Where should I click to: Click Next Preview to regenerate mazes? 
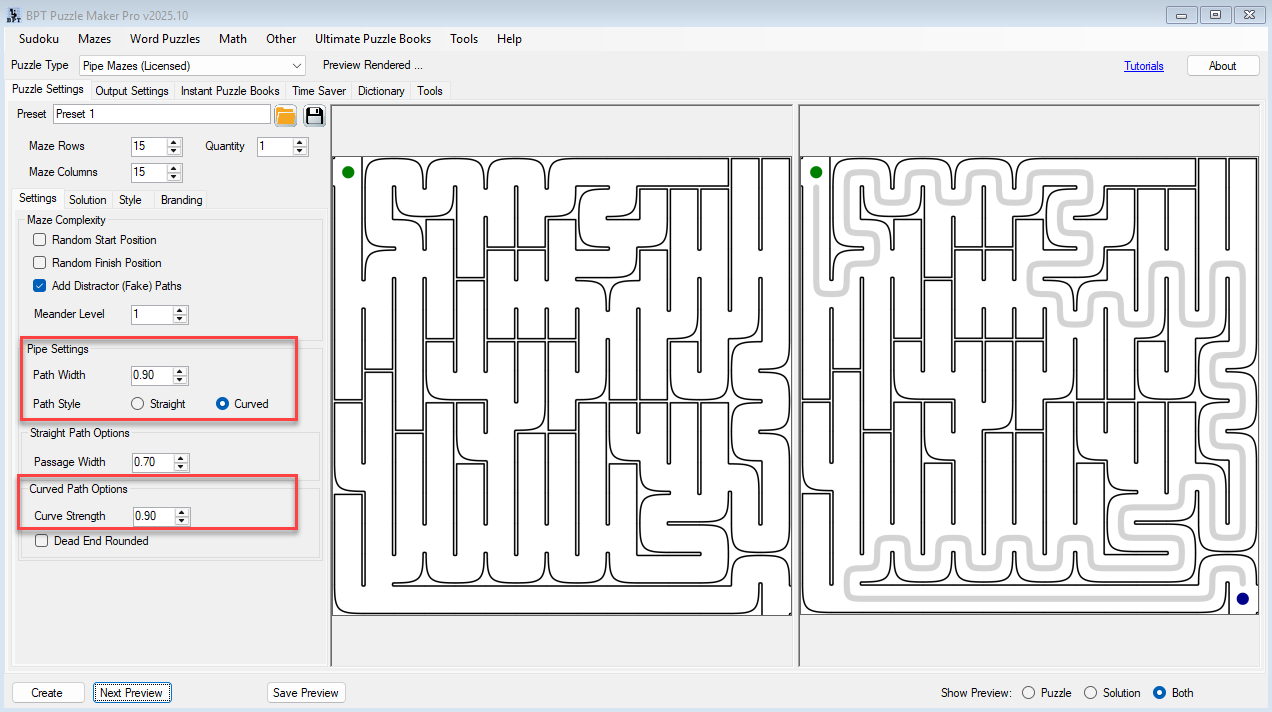tap(132, 692)
